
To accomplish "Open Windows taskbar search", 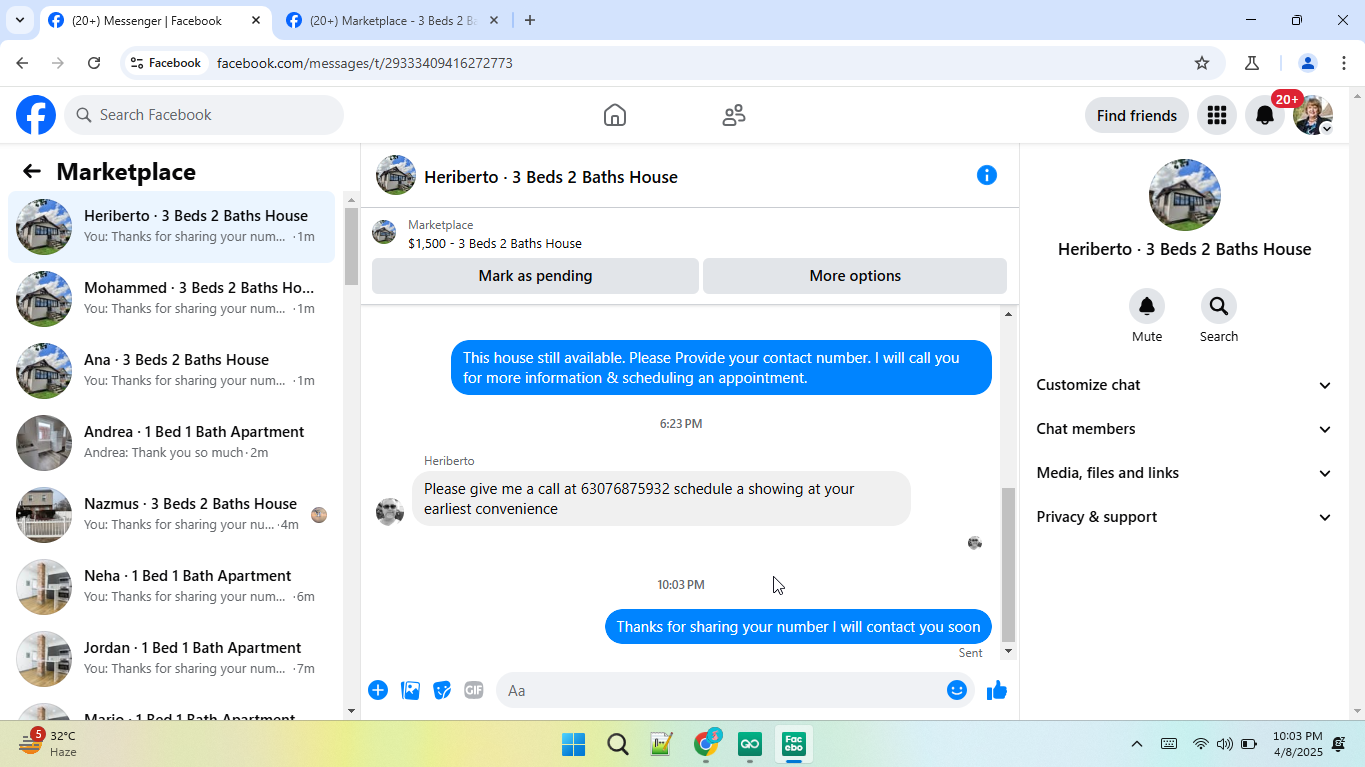I will coord(618,744).
